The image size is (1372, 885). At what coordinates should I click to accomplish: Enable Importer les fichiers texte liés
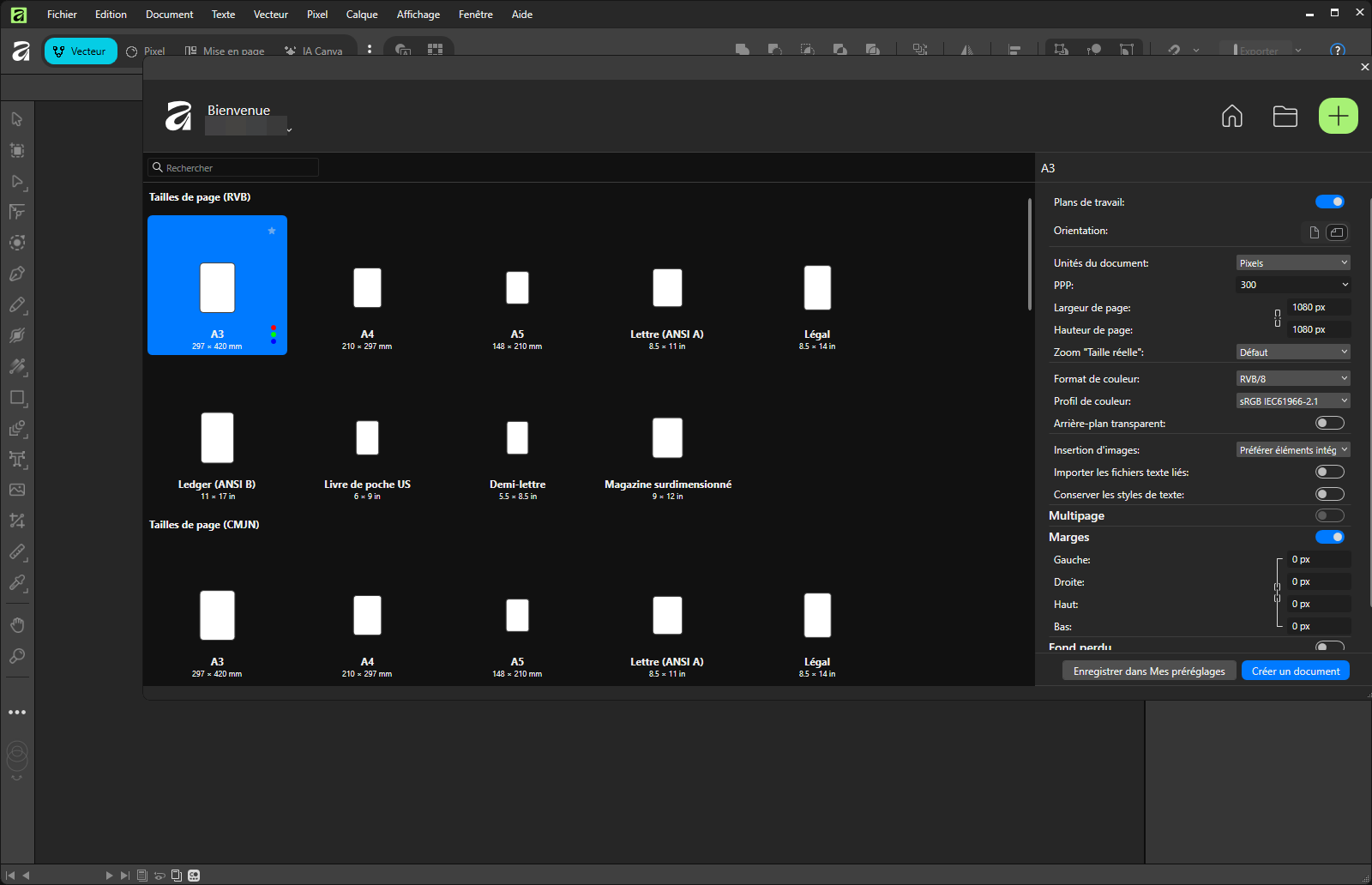1330,472
